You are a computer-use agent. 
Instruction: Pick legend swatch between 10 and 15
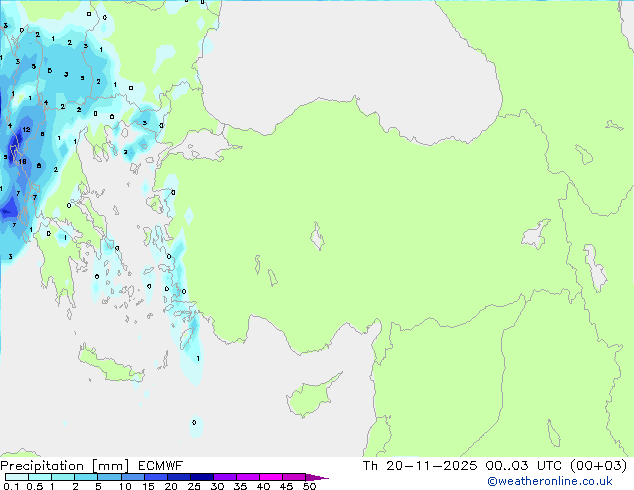[132, 477]
